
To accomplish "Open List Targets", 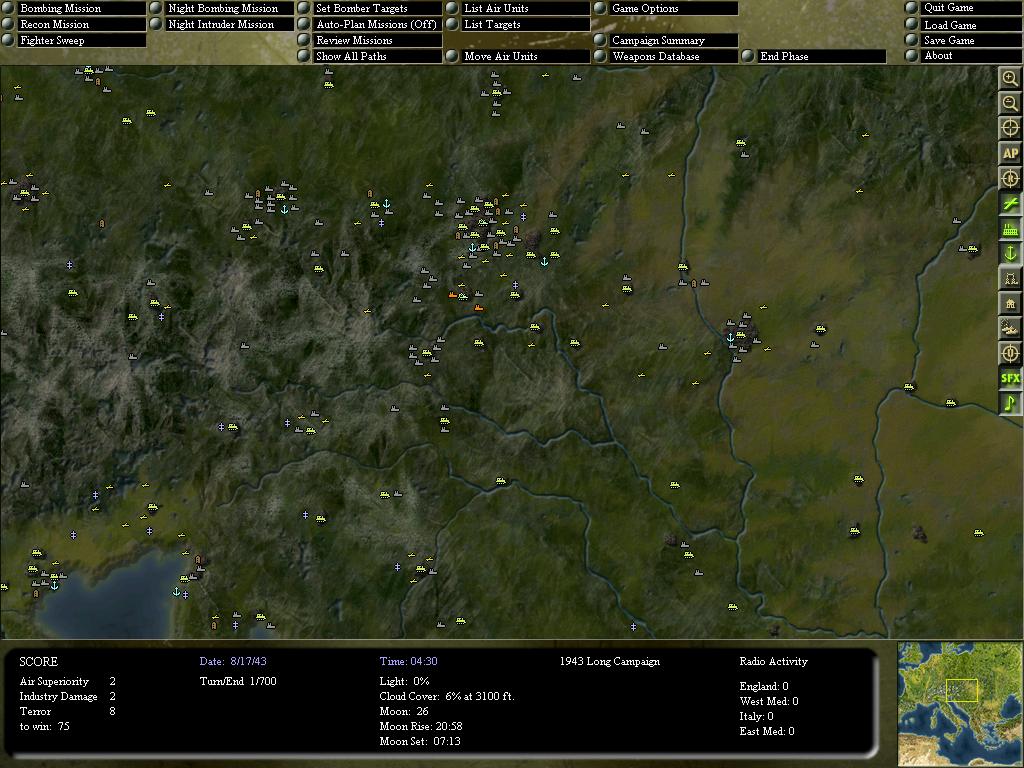I will 518,24.
